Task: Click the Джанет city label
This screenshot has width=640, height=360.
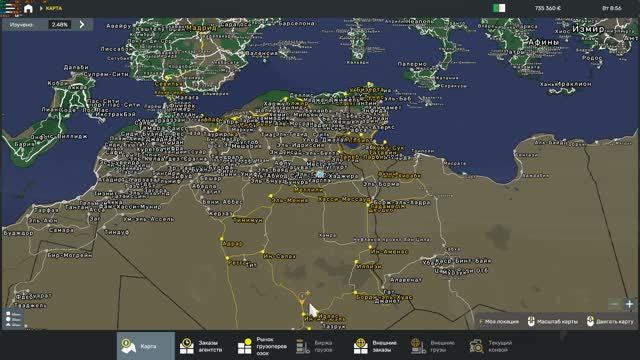Action: coord(387,302)
